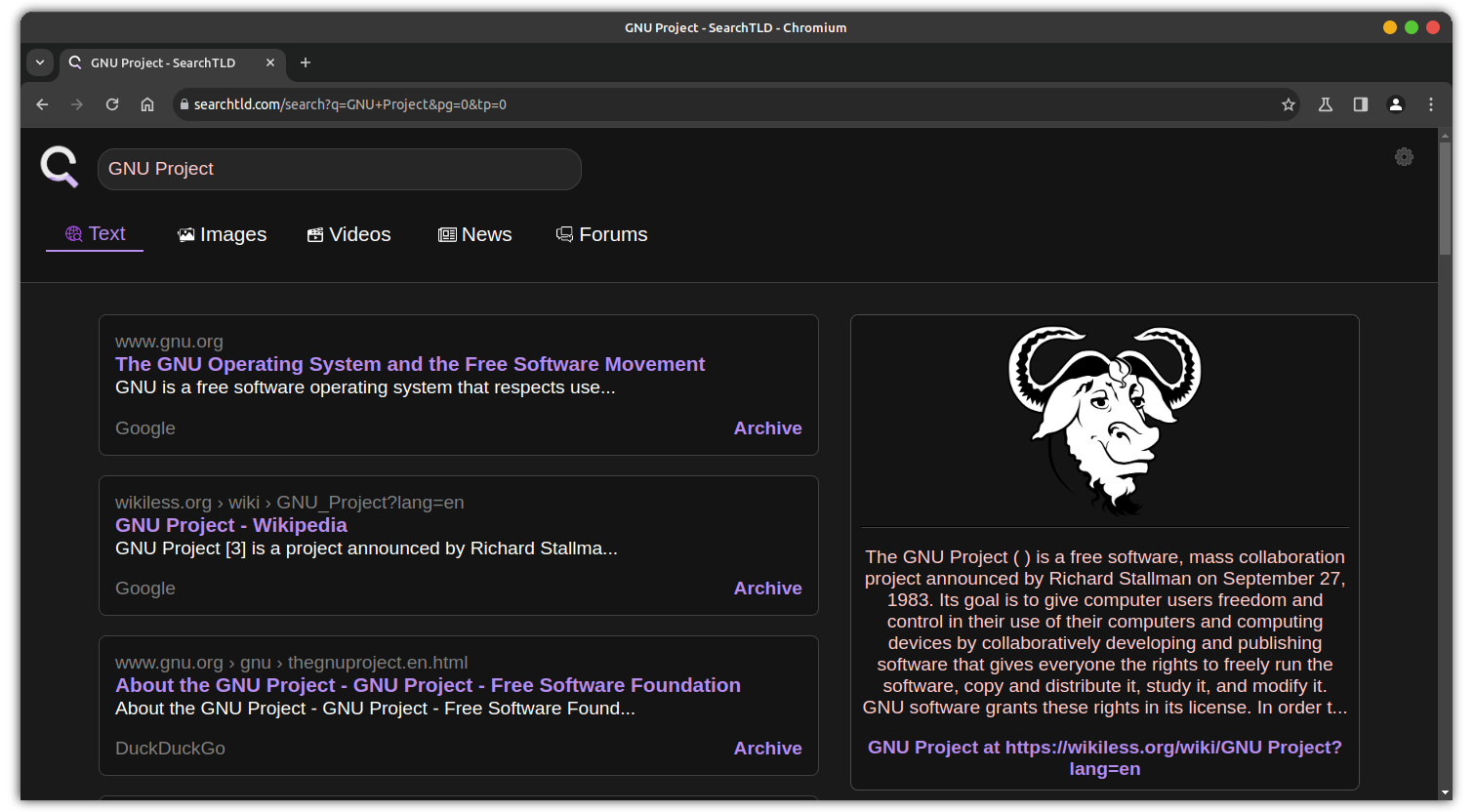Expand the tab search dropdown

point(40,62)
